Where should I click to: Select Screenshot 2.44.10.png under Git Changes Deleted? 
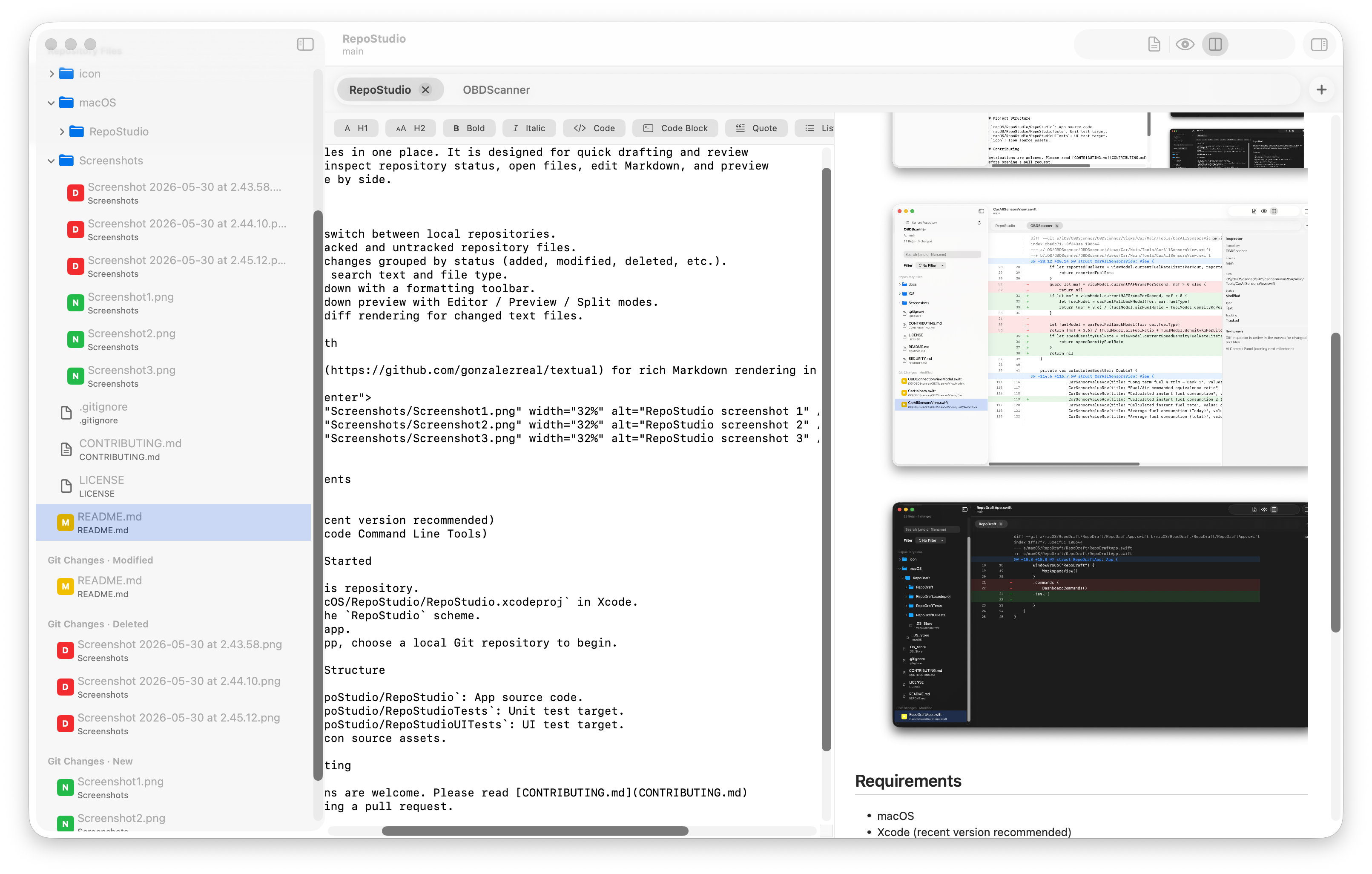click(x=173, y=687)
